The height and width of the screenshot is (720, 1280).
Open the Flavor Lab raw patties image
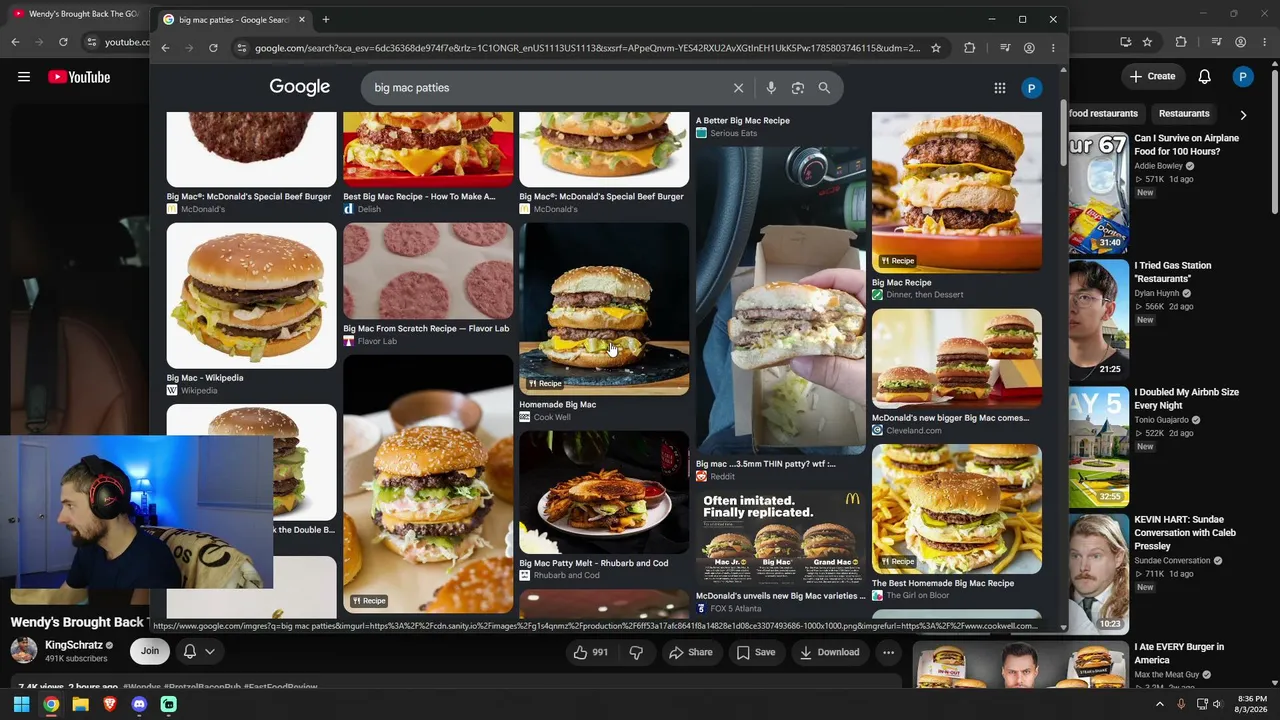[x=428, y=271]
